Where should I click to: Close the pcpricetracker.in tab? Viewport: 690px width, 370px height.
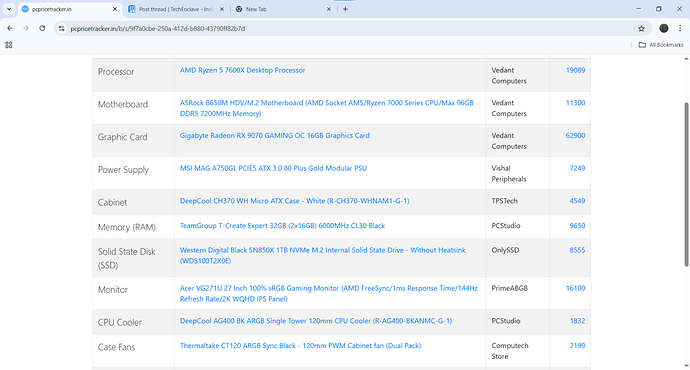pos(115,9)
